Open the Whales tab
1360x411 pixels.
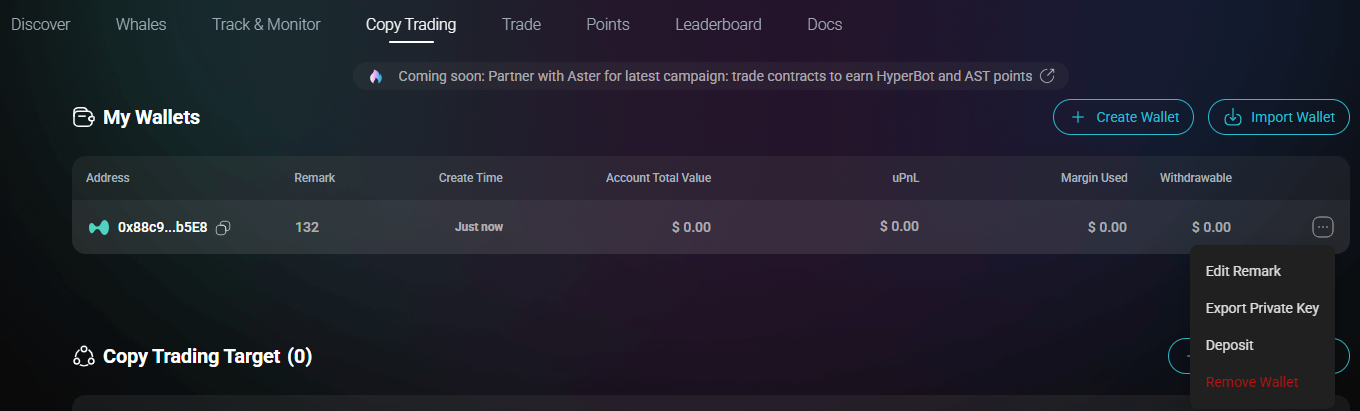141,24
